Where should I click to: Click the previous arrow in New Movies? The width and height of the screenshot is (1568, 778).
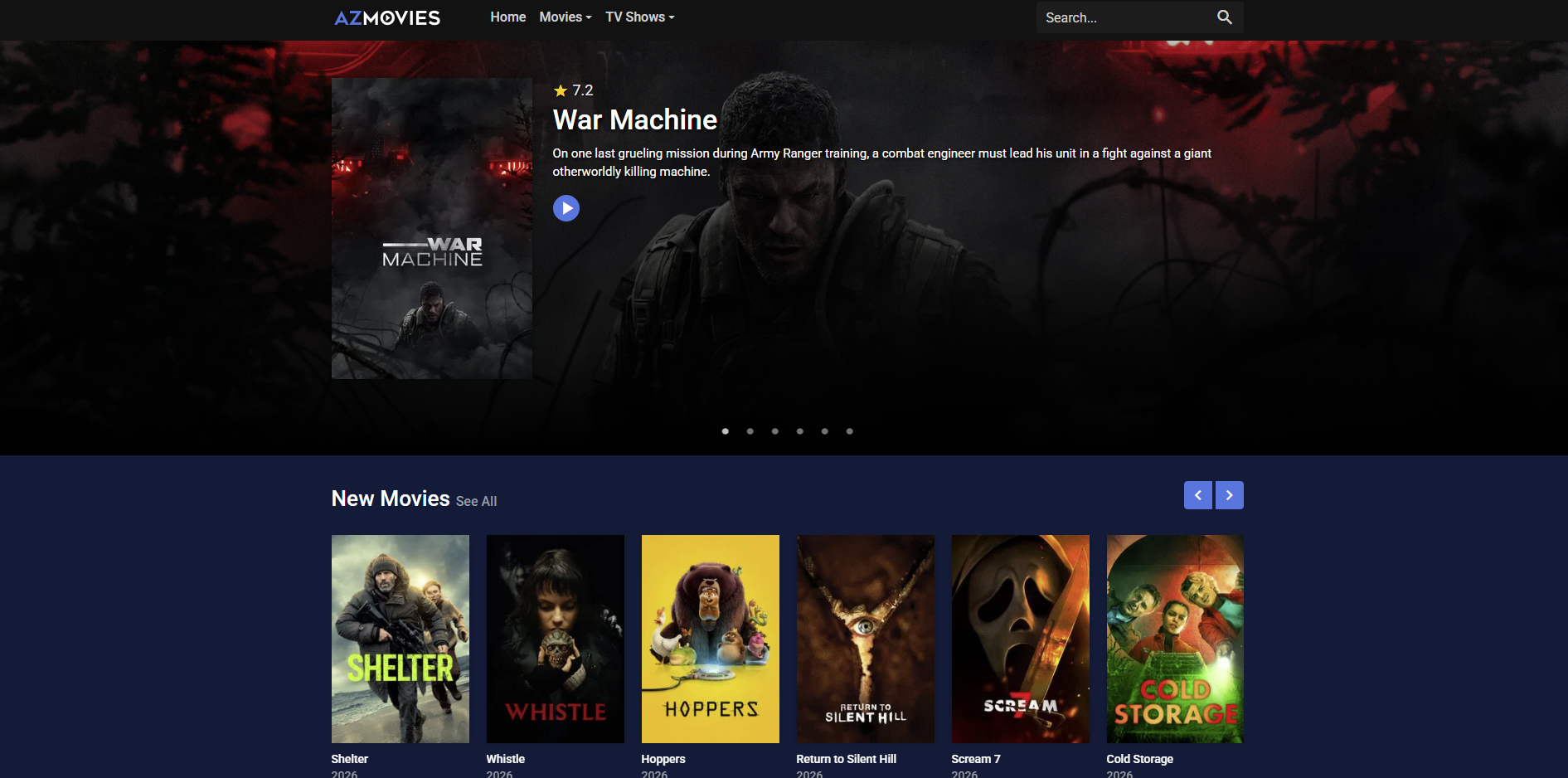pos(1197,494)
